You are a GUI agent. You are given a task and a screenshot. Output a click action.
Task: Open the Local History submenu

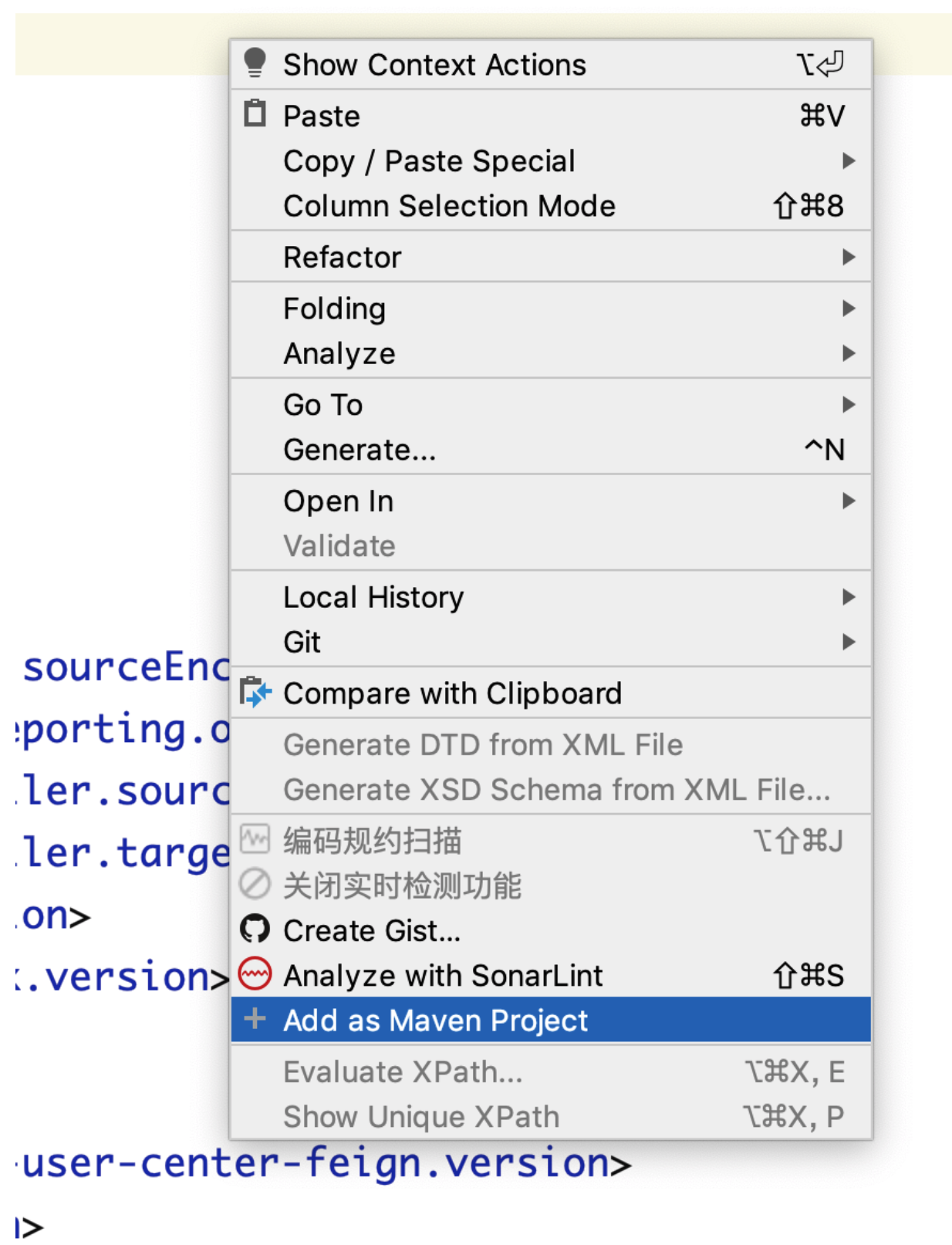coord(373,597)
